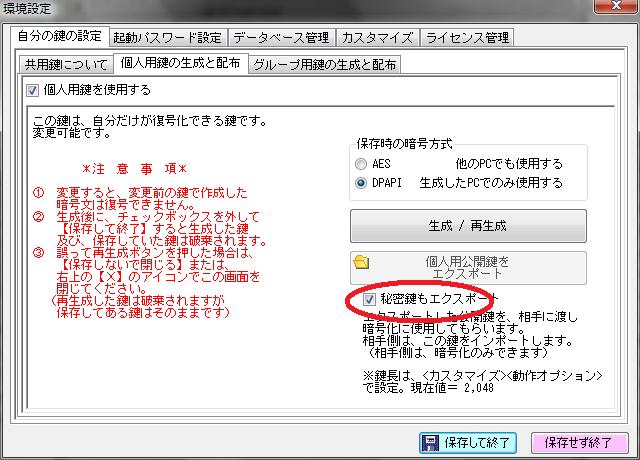Switch to the カスタマイズ tab
Screen dimensions: 640x460
pyautogui.click(x=377, y=38)
